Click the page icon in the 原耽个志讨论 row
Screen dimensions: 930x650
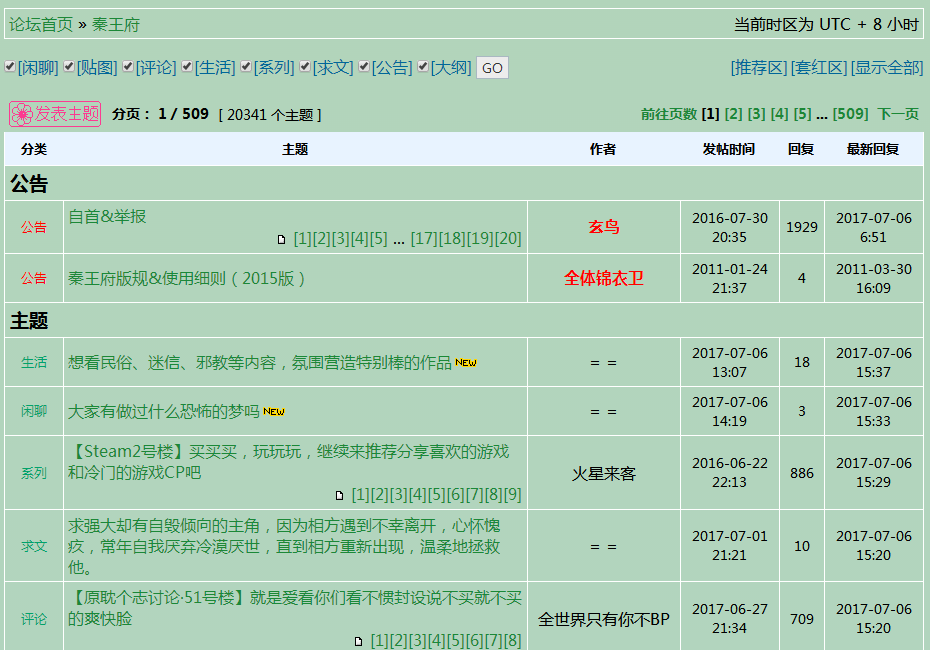(x=358, y=641)
